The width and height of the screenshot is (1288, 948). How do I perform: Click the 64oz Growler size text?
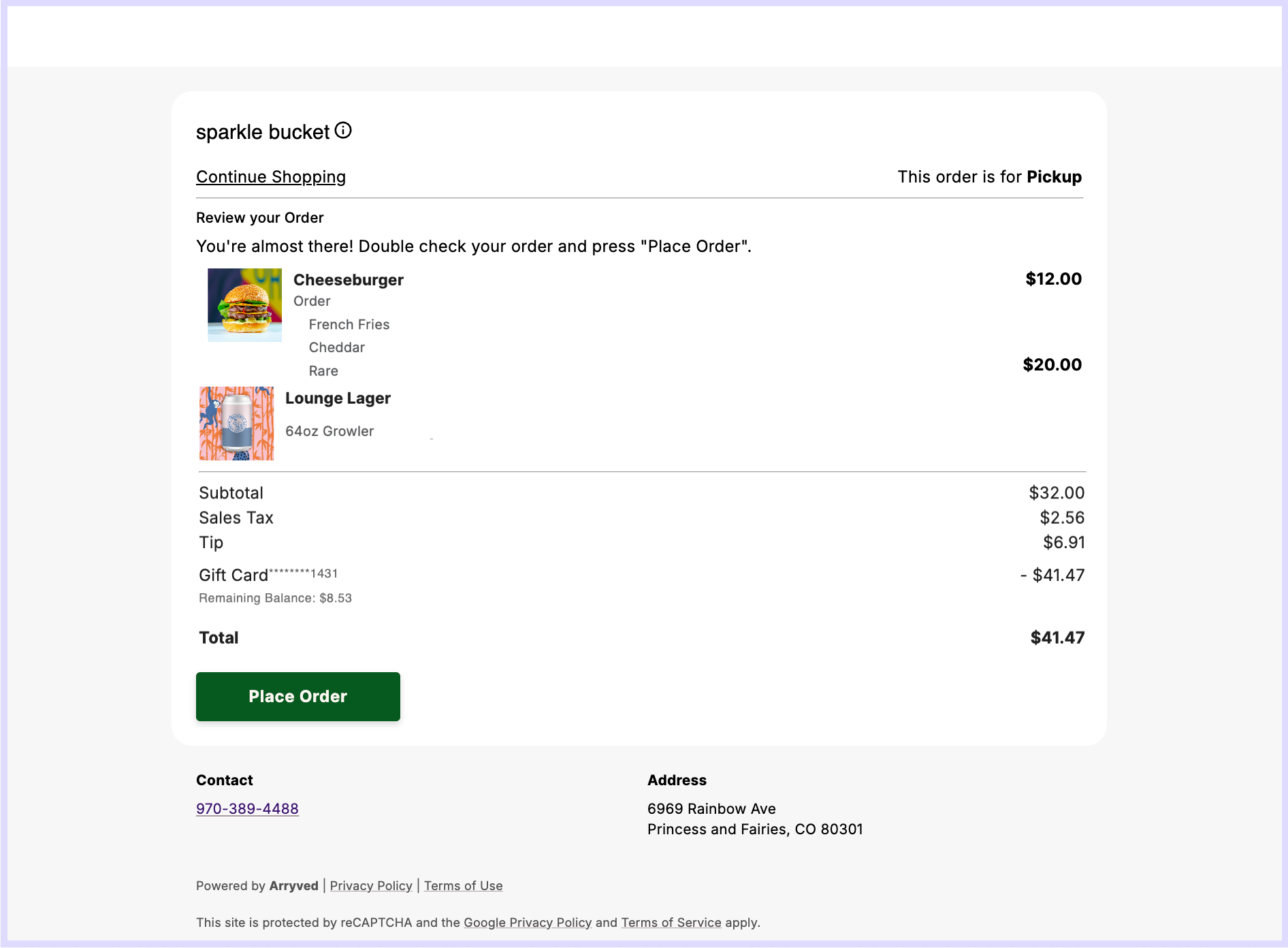point(329,432)
